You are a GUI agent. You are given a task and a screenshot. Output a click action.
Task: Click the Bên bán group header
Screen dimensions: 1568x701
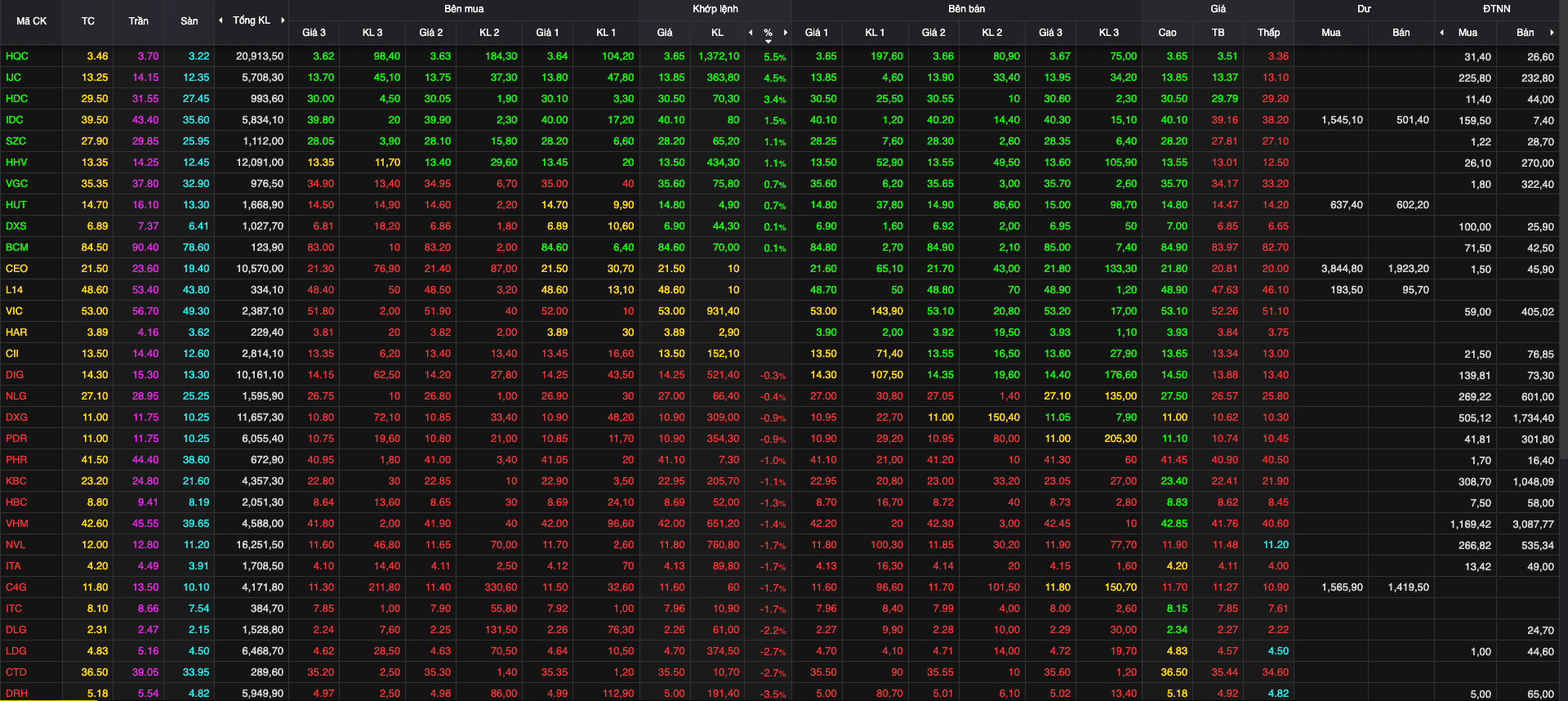click(x=967, y=9)
